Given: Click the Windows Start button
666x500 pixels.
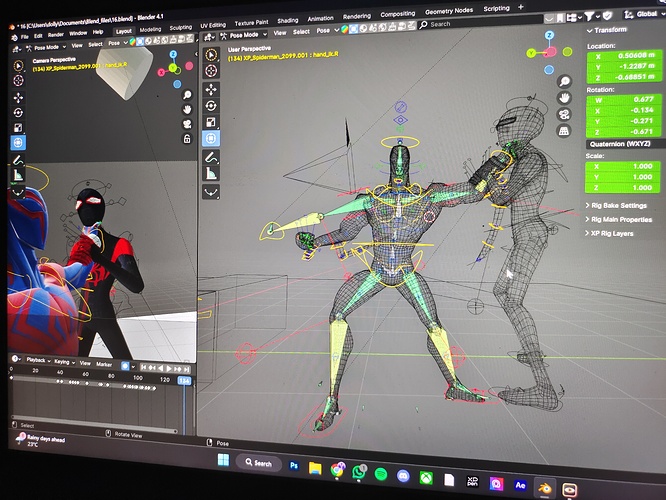Looking at the screenshot, I should (x=223, y=460).
